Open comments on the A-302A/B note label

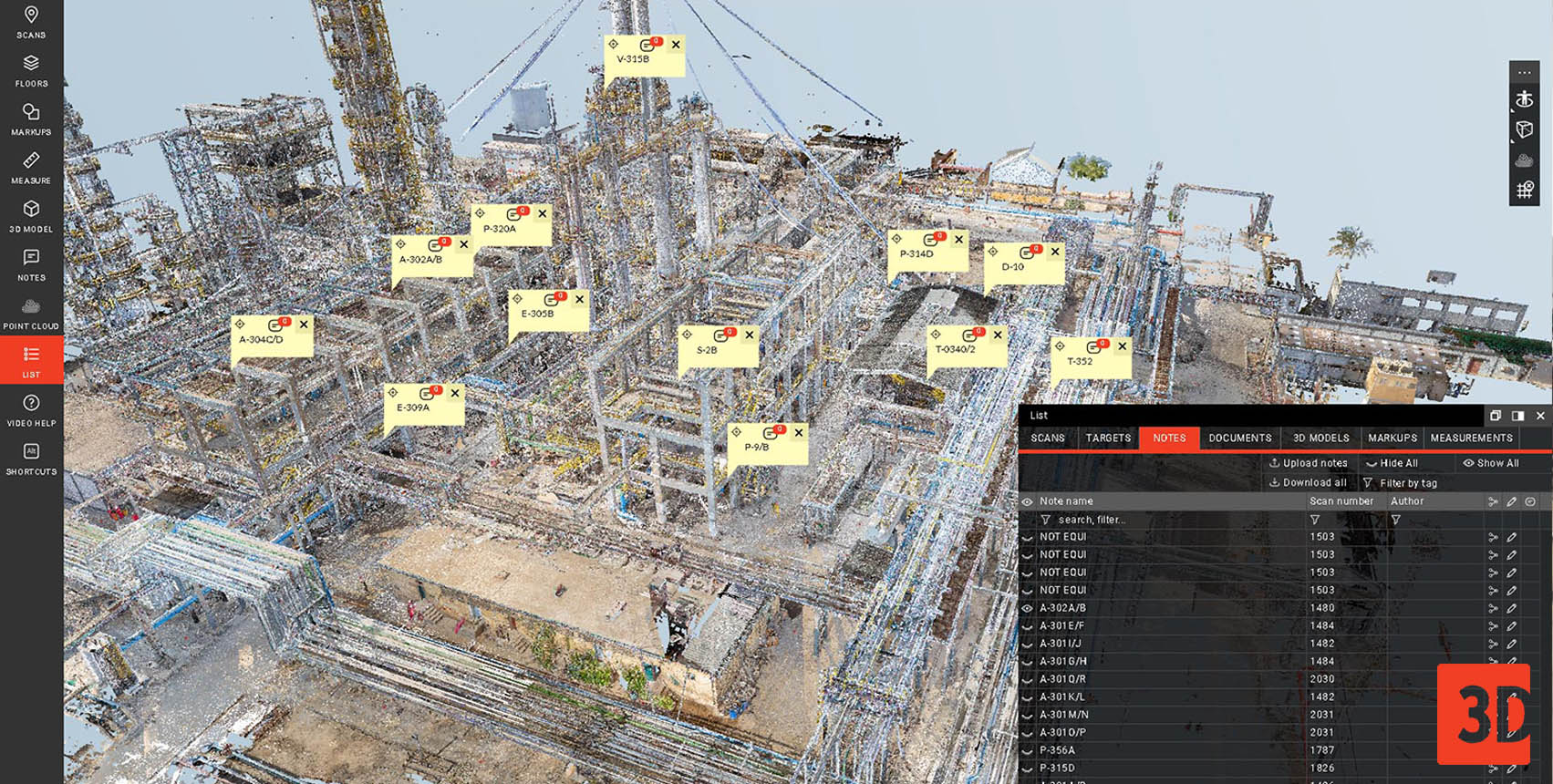438,244
